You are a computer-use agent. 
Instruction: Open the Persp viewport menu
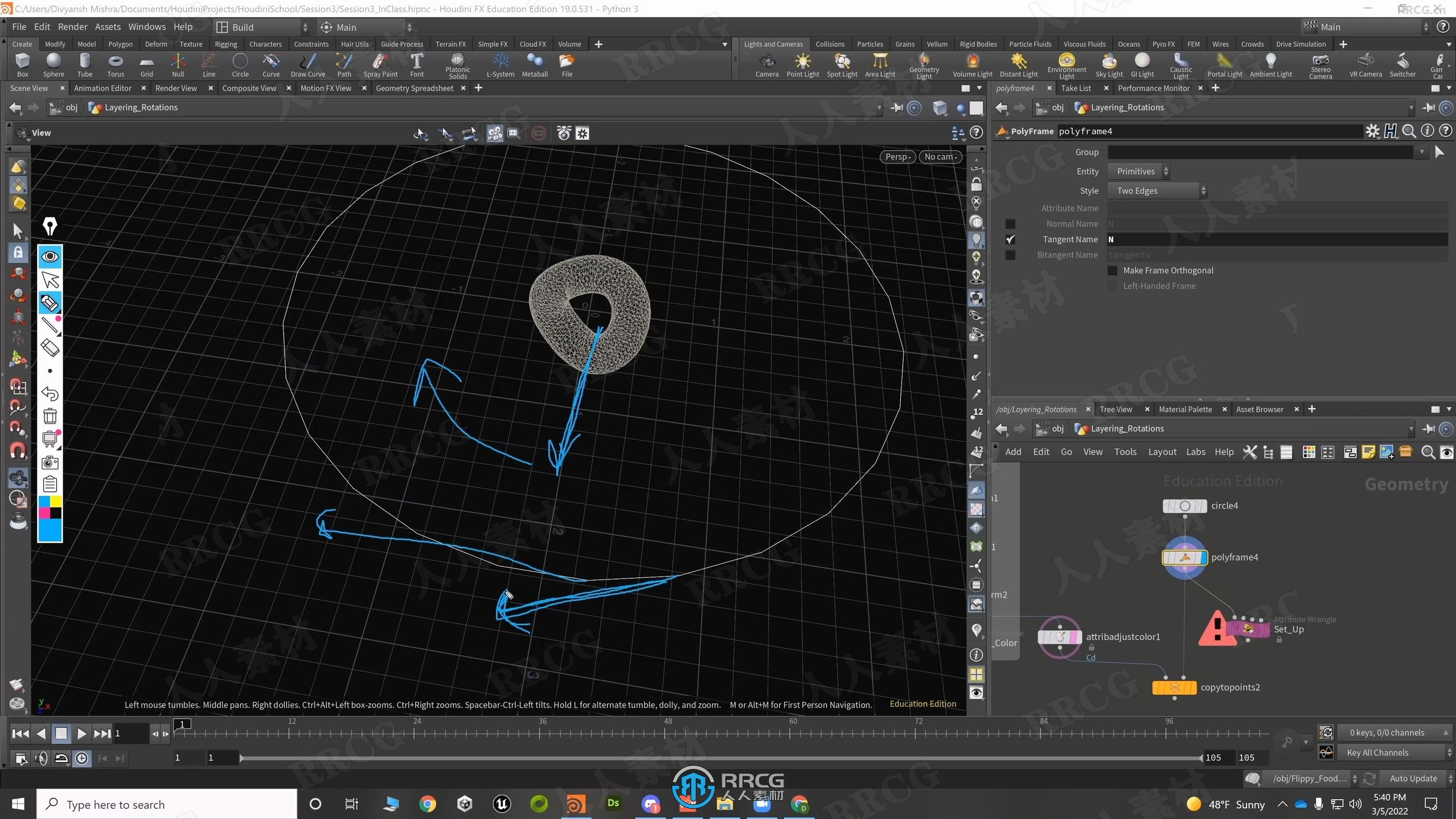(x=898, y=157)
